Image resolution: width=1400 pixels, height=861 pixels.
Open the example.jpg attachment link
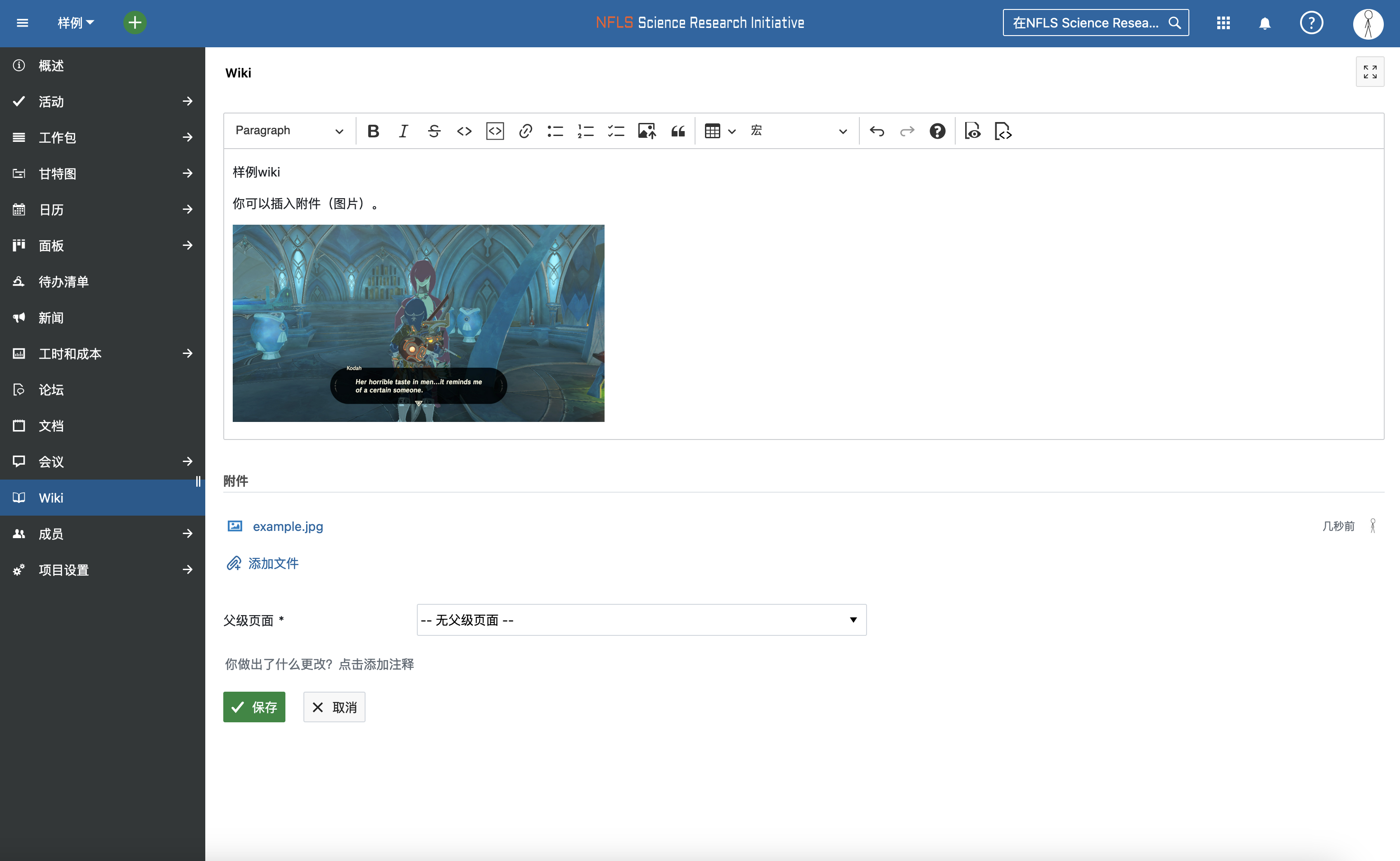pos(288,526)
